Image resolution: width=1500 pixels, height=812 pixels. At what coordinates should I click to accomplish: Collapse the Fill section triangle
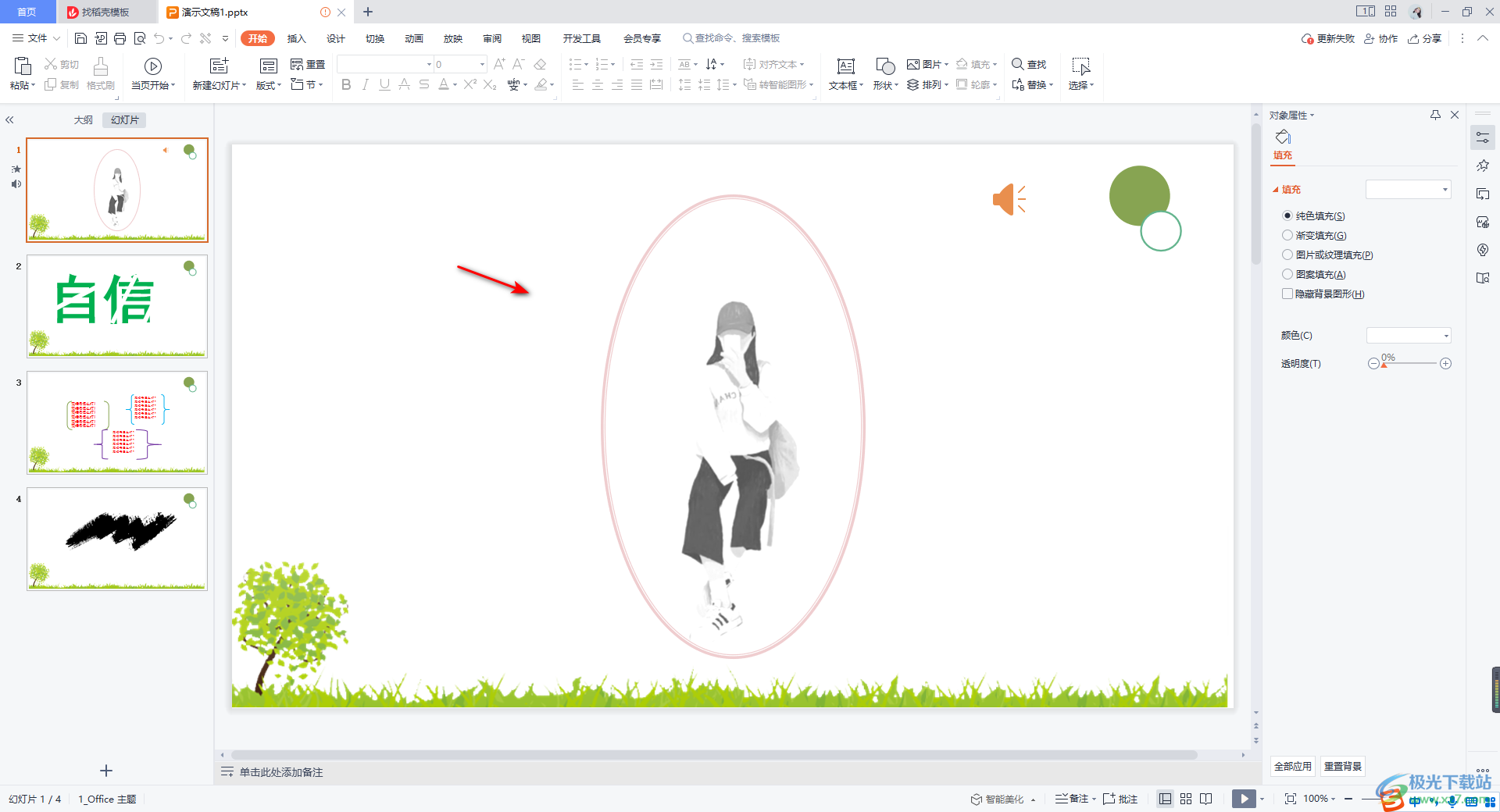[x=1275, y=190]
